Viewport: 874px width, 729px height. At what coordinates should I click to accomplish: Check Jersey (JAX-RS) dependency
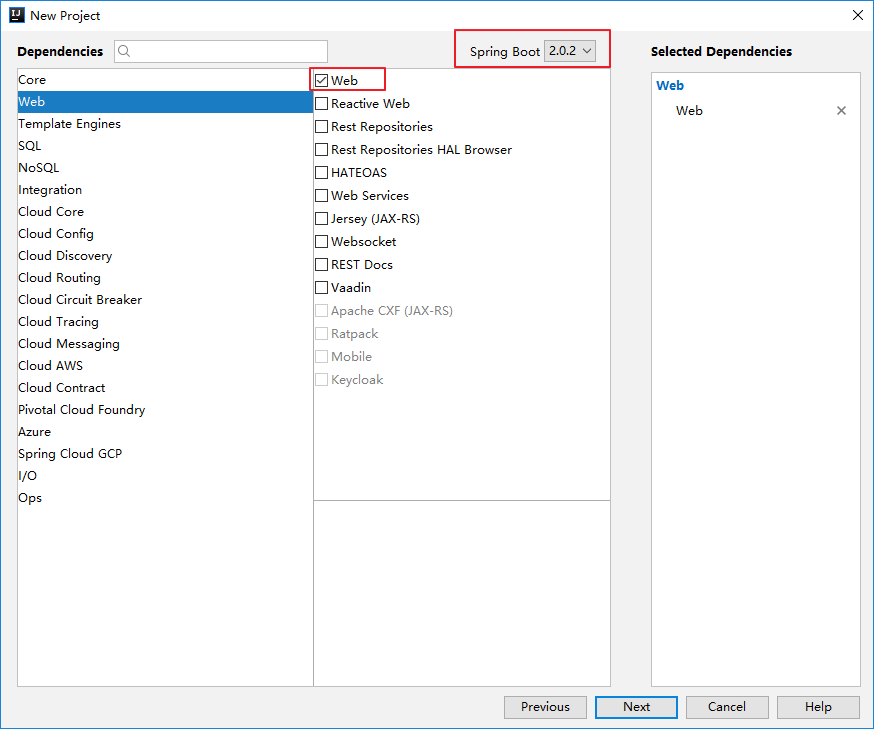tap(322, 218)
